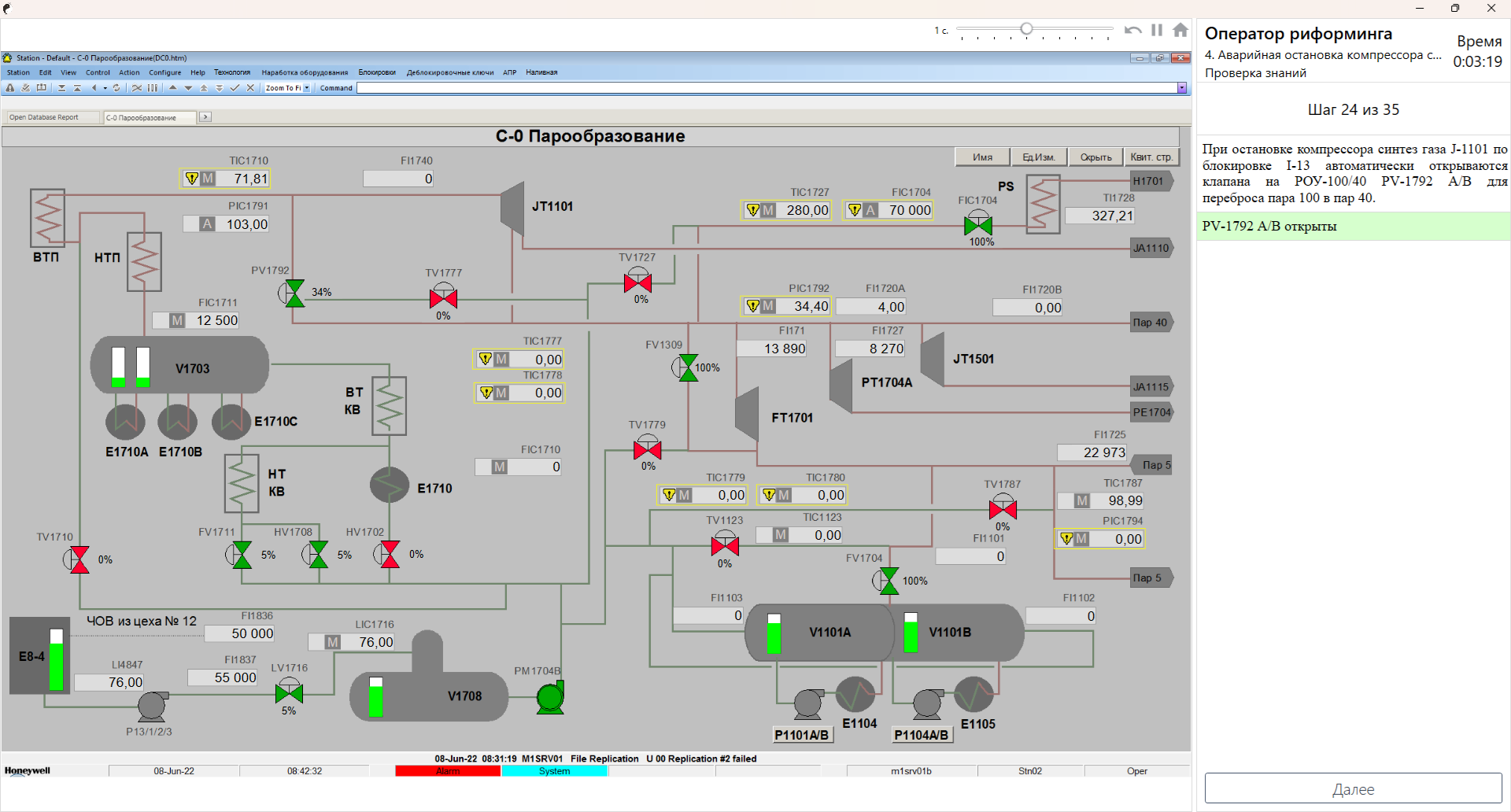
Task: Open the back-arrow history dropdown
Action: click(105, 88)
